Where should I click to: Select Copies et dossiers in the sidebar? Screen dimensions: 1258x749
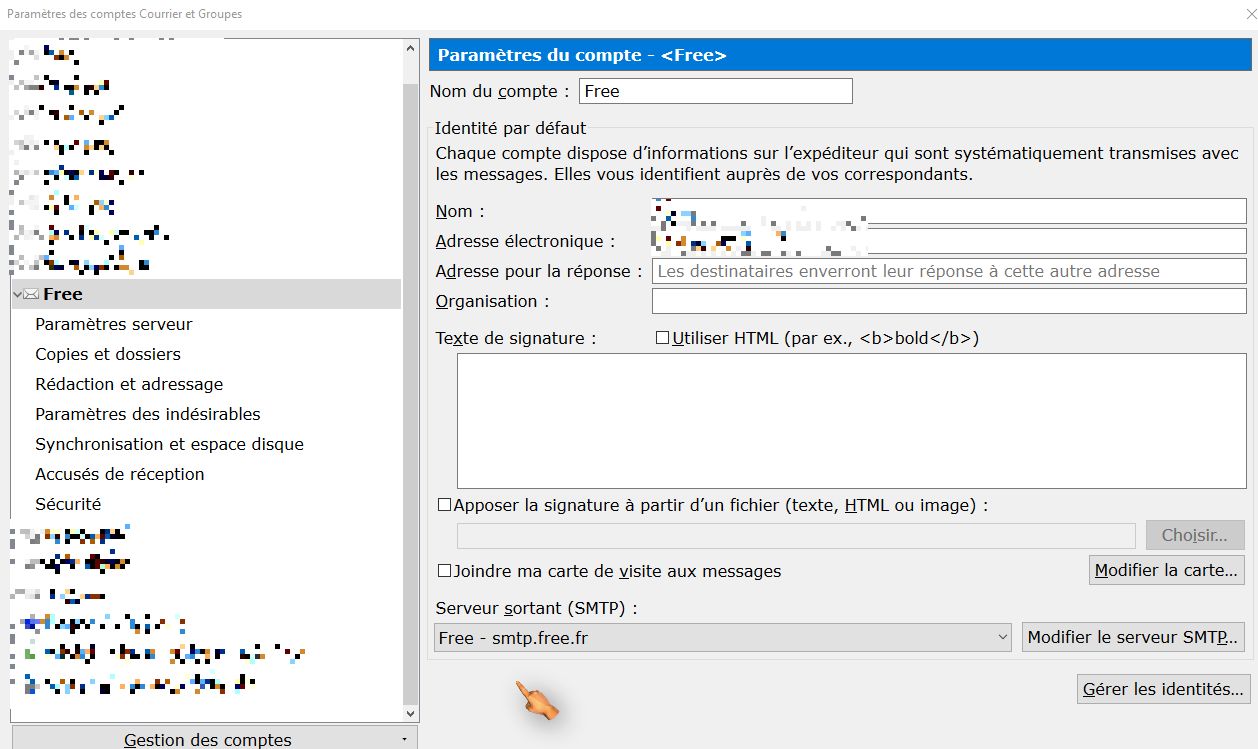point(108,354)
